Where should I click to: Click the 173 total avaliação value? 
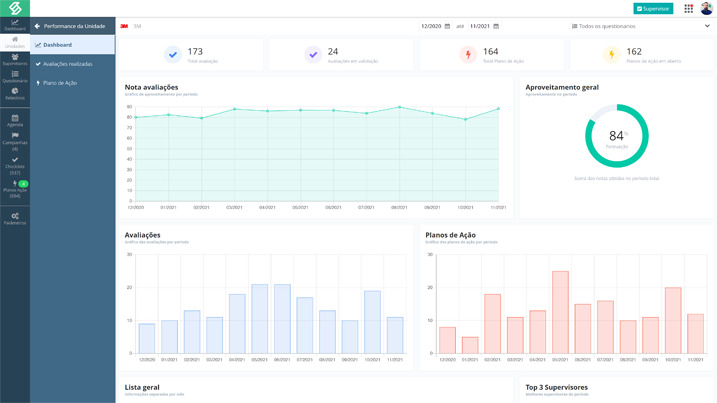pyautogui.click(x=195, y=52)
